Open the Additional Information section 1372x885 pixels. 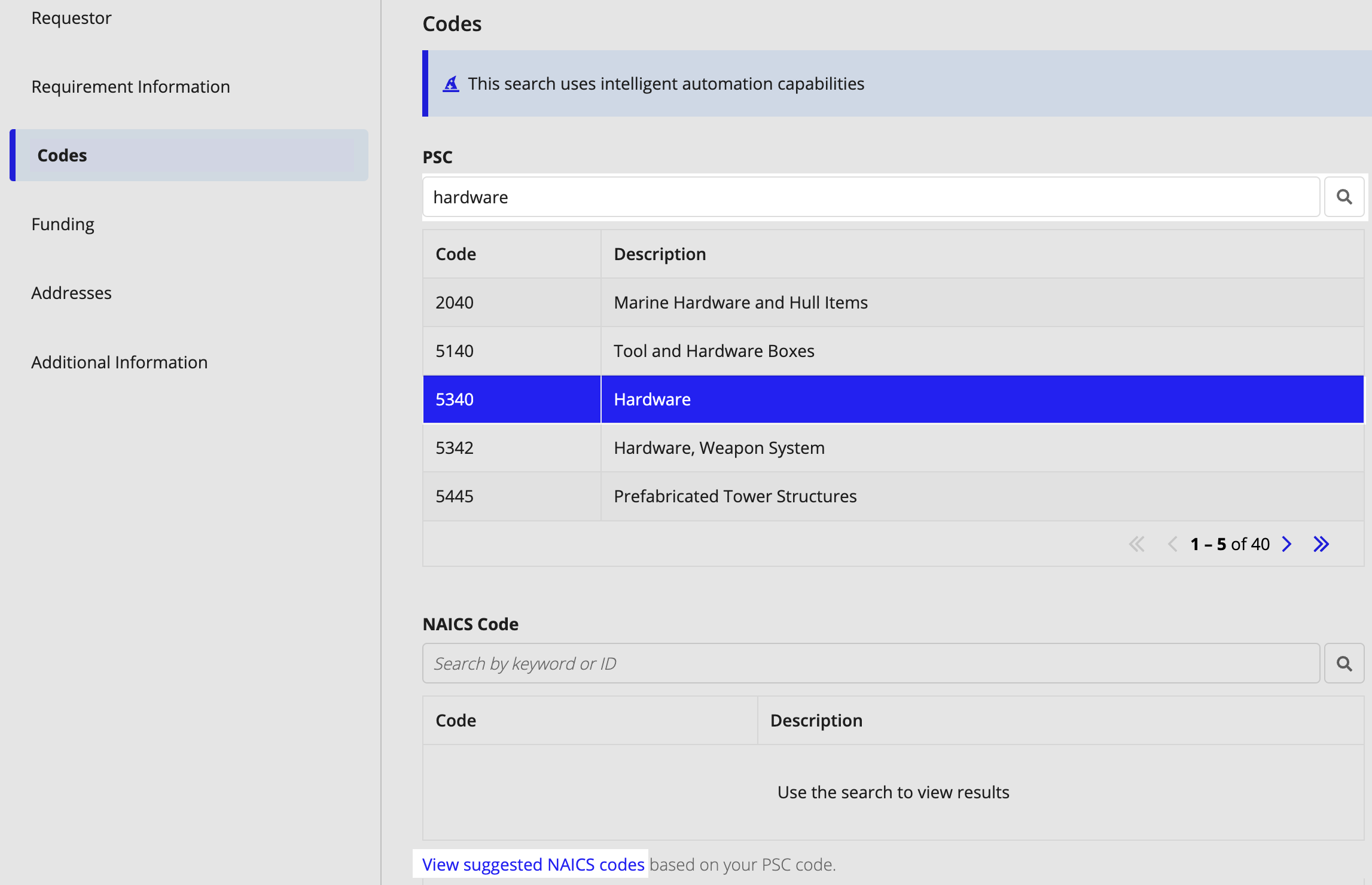pyautogui.click(x=119, y=362)
